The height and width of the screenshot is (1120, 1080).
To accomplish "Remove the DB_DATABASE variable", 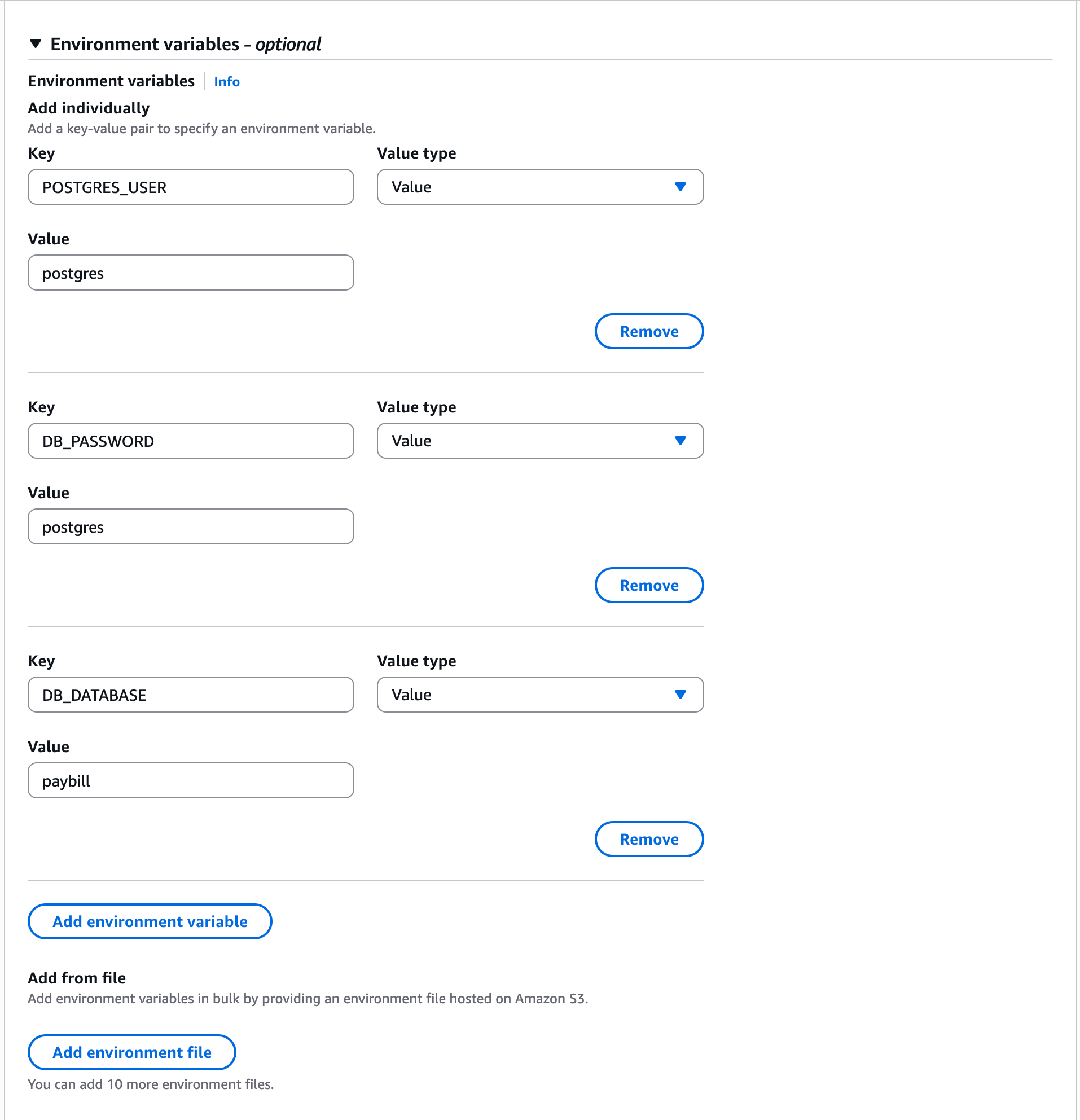I will [648, 839].
